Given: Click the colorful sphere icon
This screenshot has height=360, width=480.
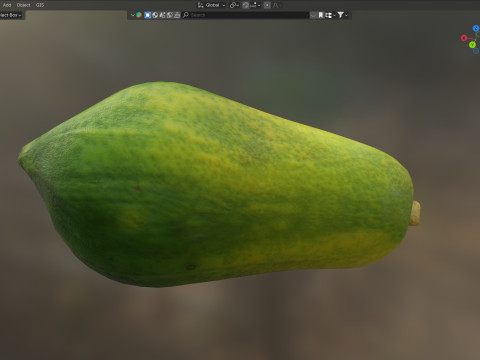Looking at the screenshot, I should point(139,15).
